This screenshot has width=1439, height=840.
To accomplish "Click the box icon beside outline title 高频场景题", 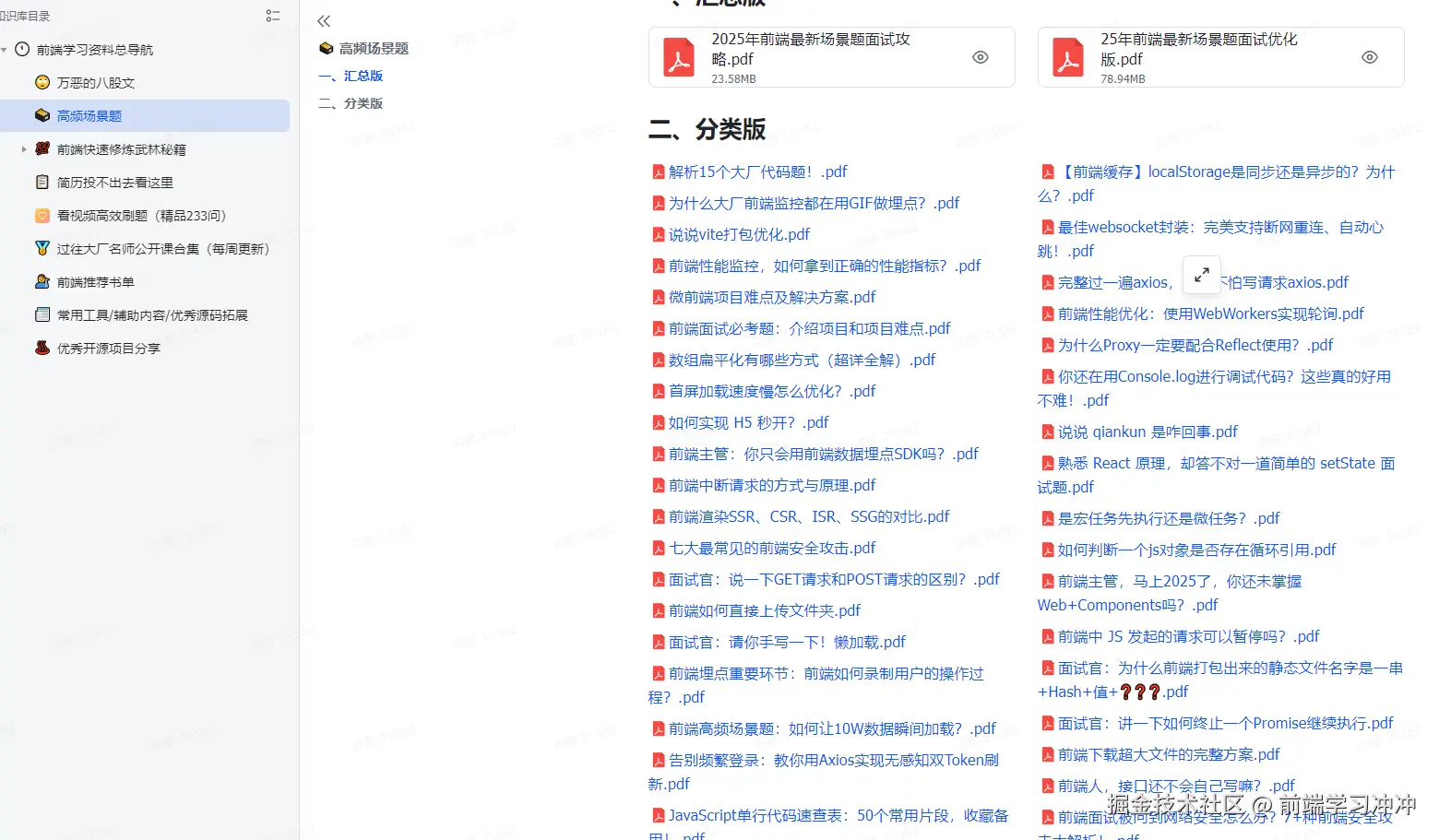I will pos(326,48).
